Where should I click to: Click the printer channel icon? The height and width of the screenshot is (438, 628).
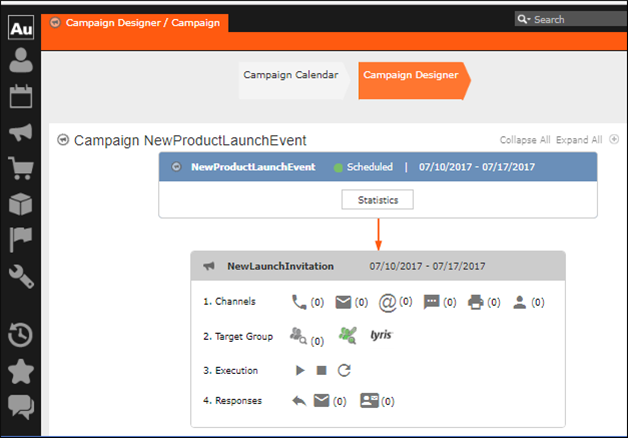(475, 302)
